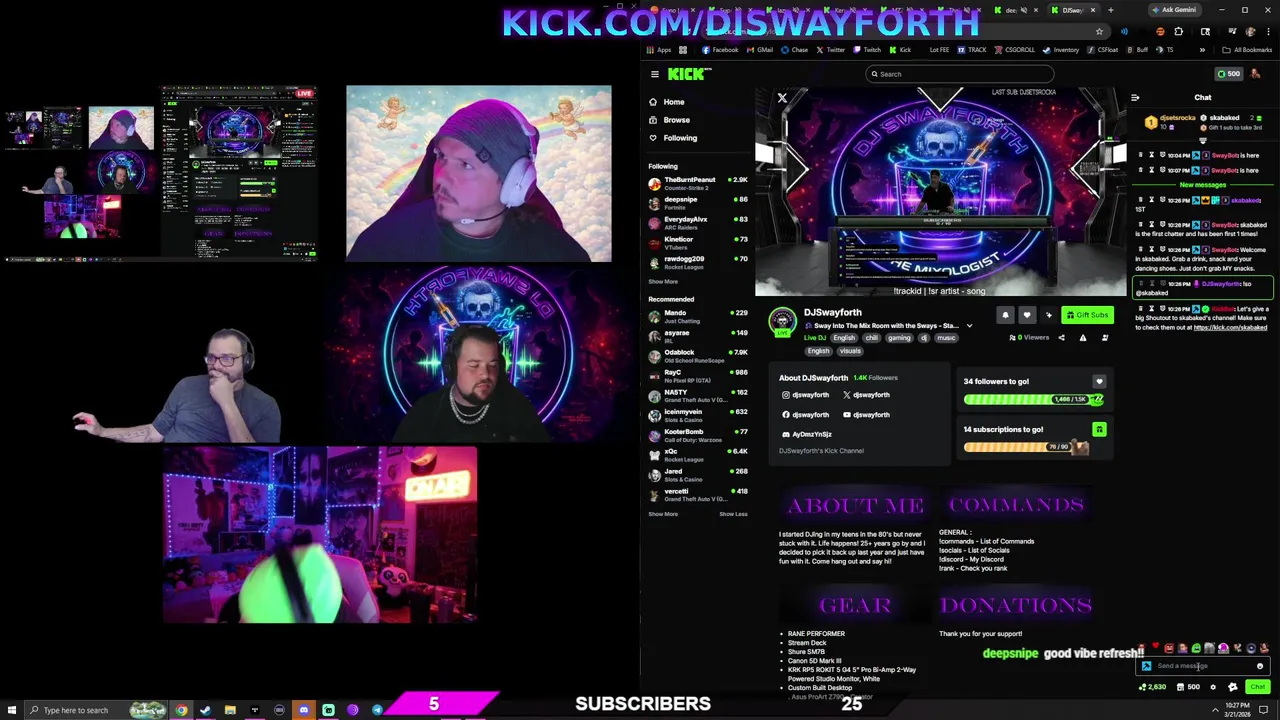Select the music tag

click(x=946, y=338)
